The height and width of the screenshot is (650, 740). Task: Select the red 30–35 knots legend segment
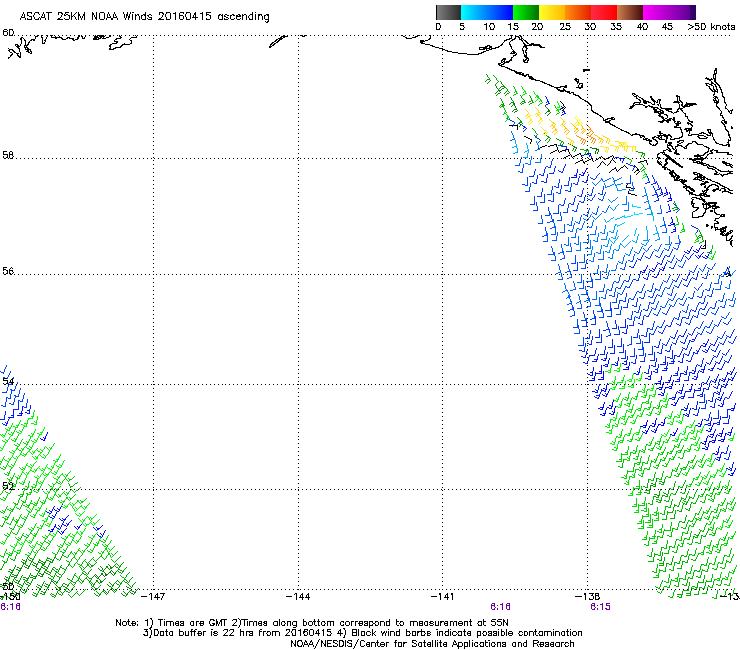click(x=604, y=12)
